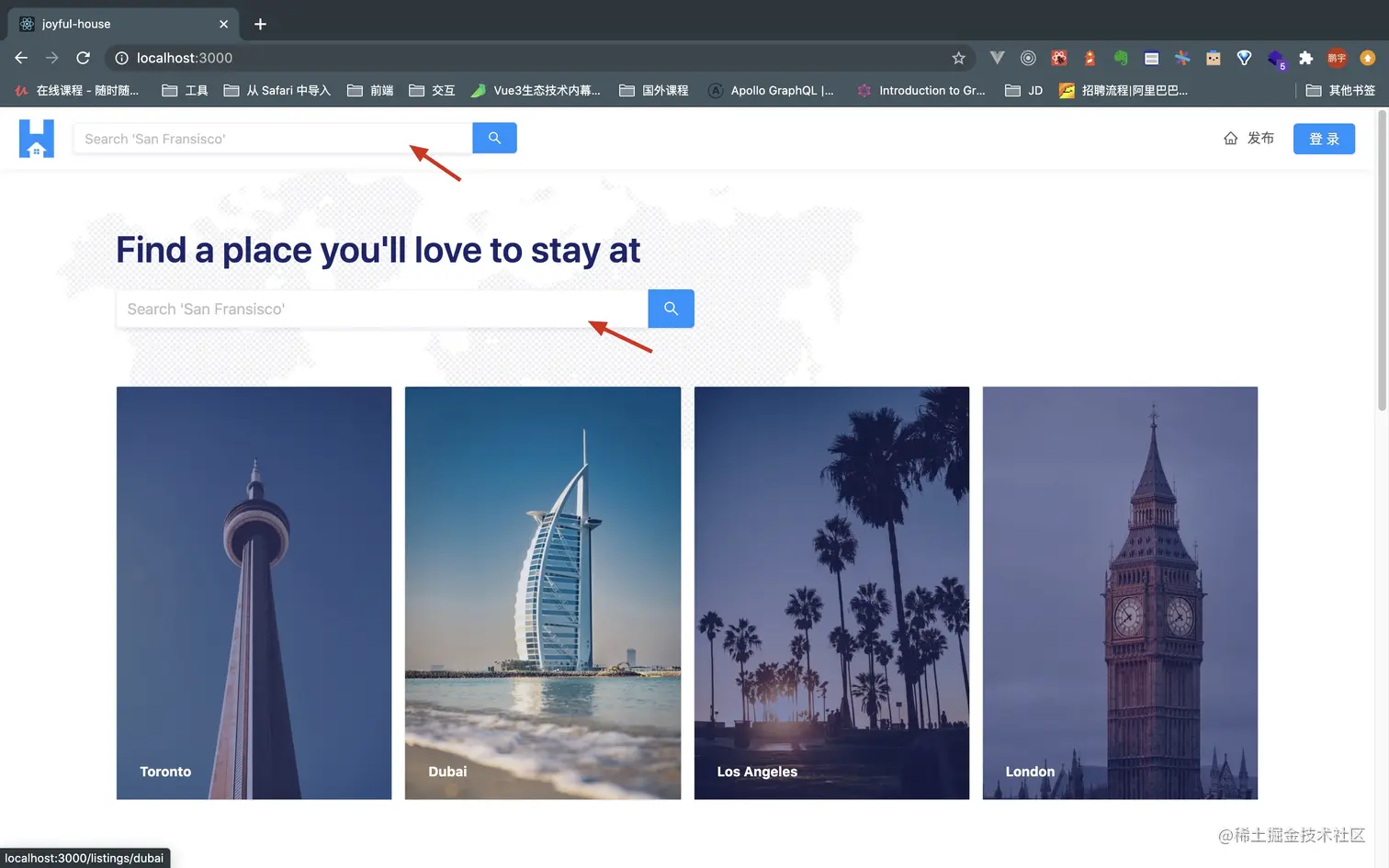1389x868 pixels.
Task: Open the Evernote elephant extension icon
Action: point(1121,58)
